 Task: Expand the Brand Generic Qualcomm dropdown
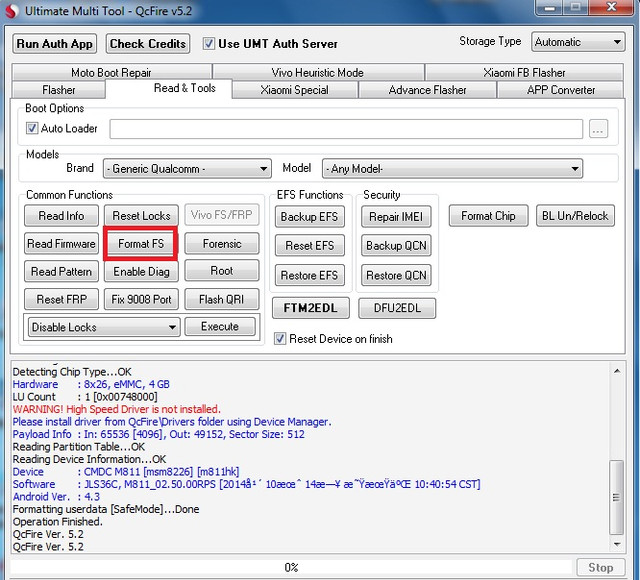pyautogui.click(x=187, y=169)
